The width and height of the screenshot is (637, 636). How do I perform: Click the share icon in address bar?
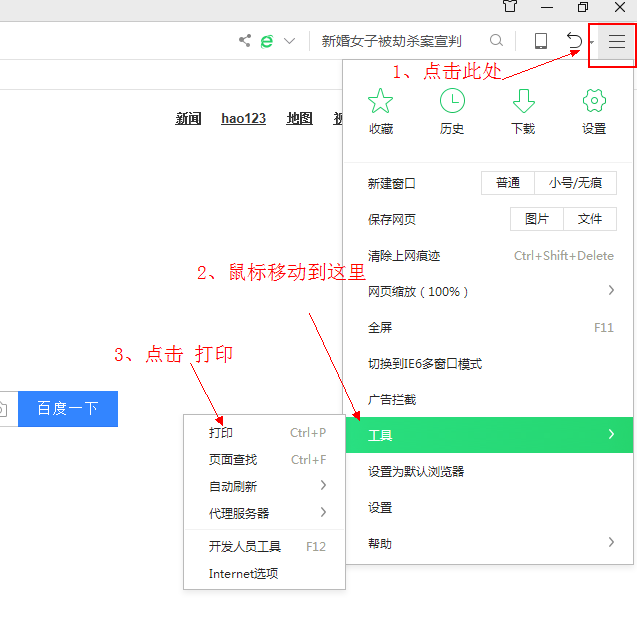245,41
